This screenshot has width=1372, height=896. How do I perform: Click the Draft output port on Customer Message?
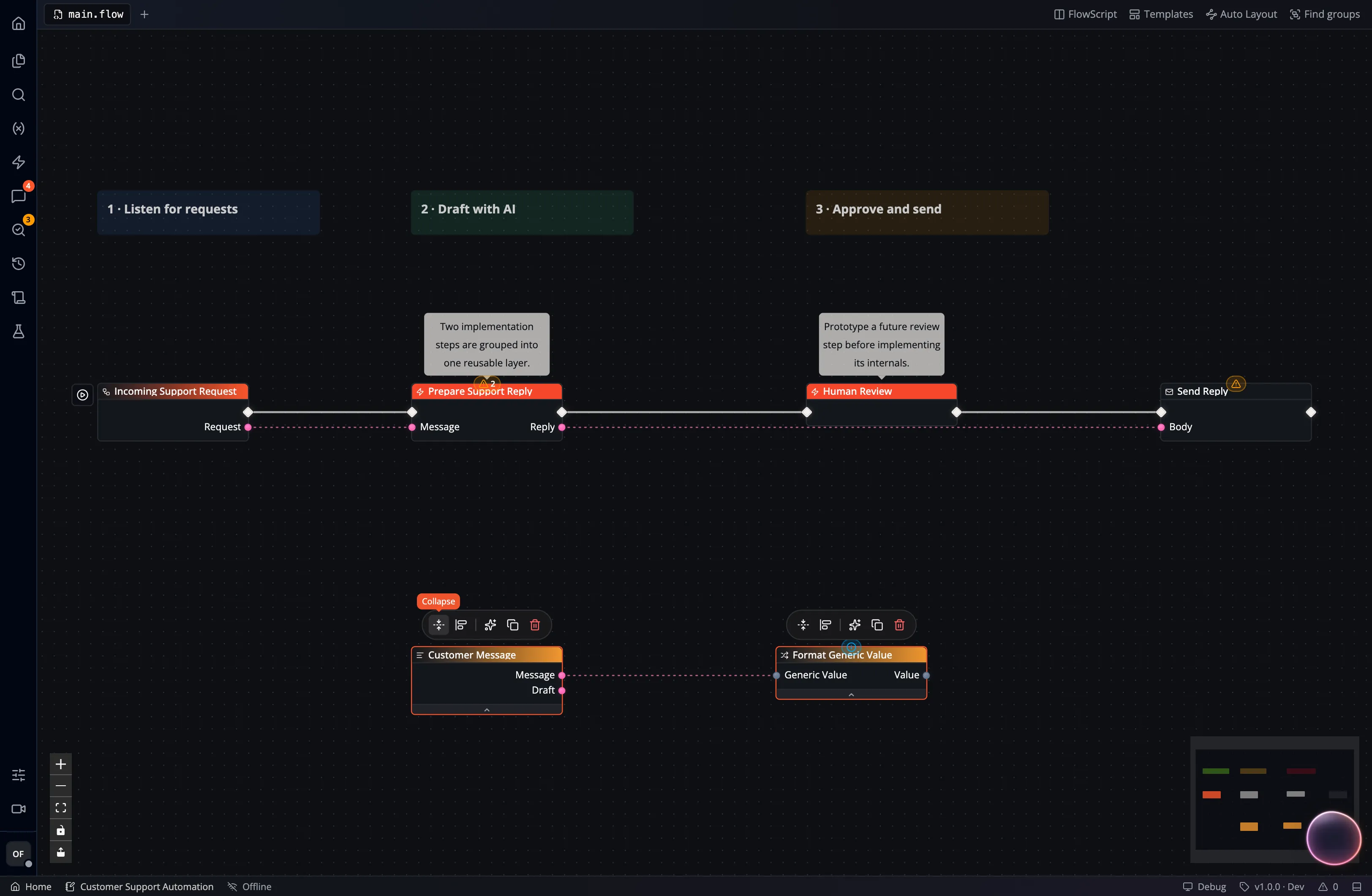click(x=561, y=691)
